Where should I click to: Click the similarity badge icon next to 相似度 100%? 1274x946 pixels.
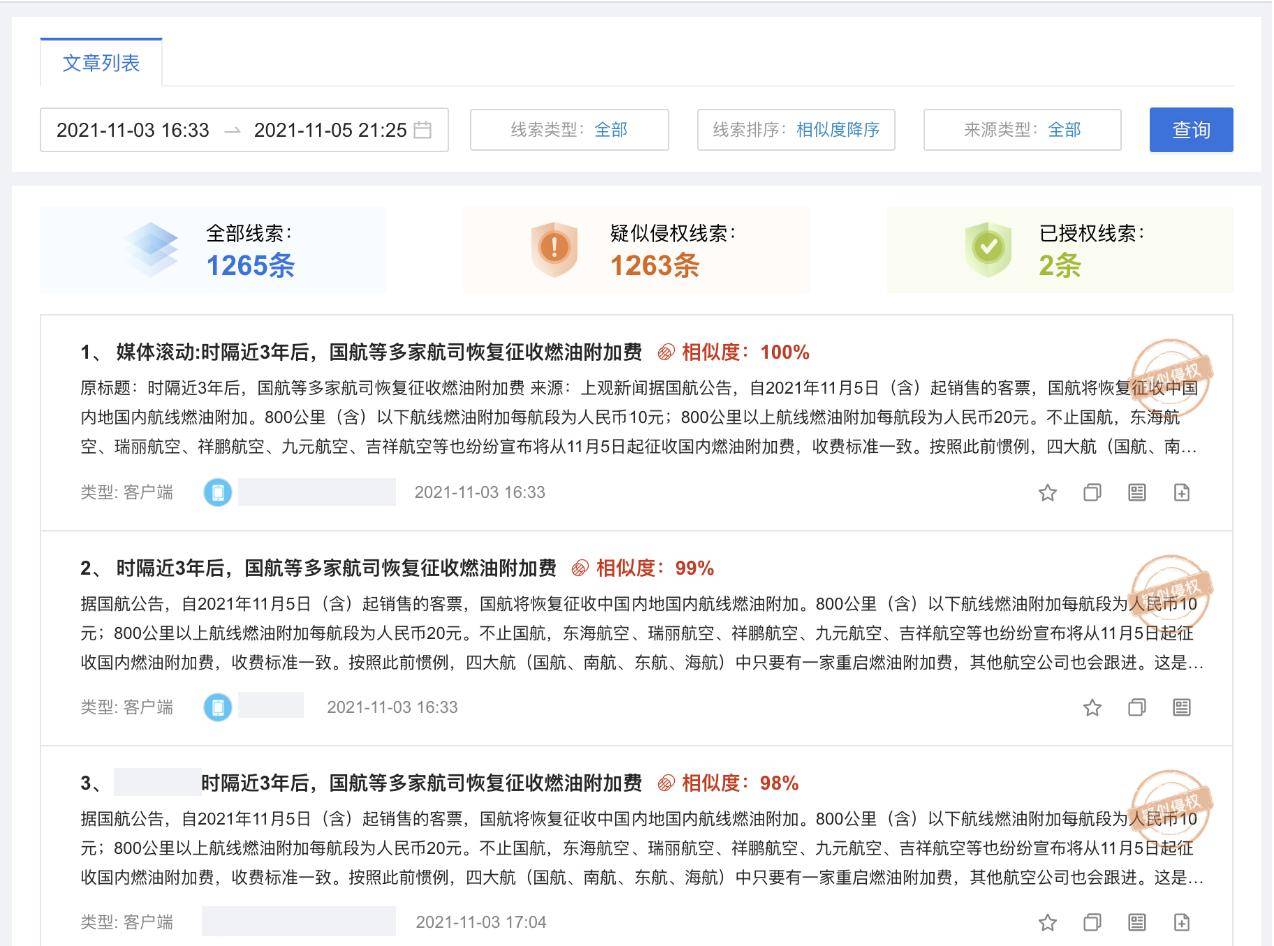point(665,352)
